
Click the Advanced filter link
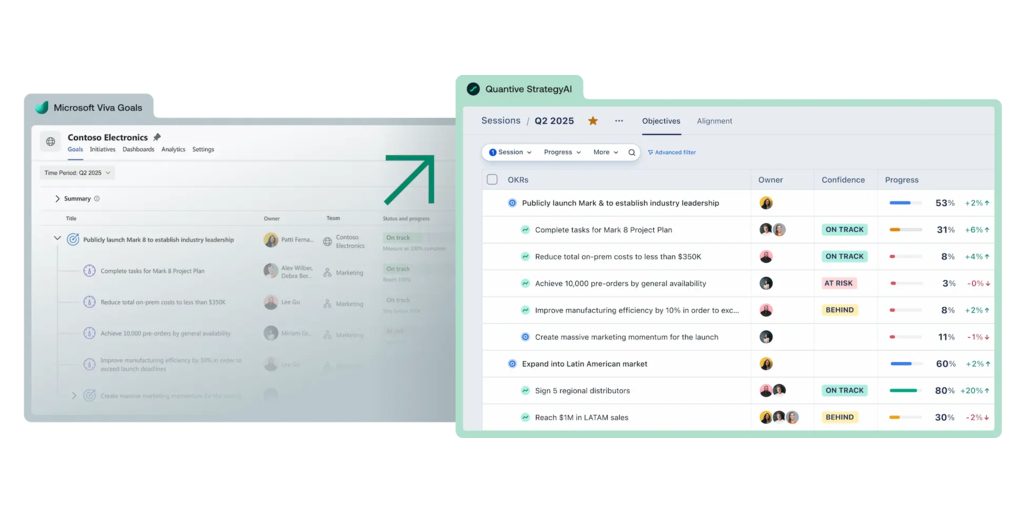[x=672, y=153]
